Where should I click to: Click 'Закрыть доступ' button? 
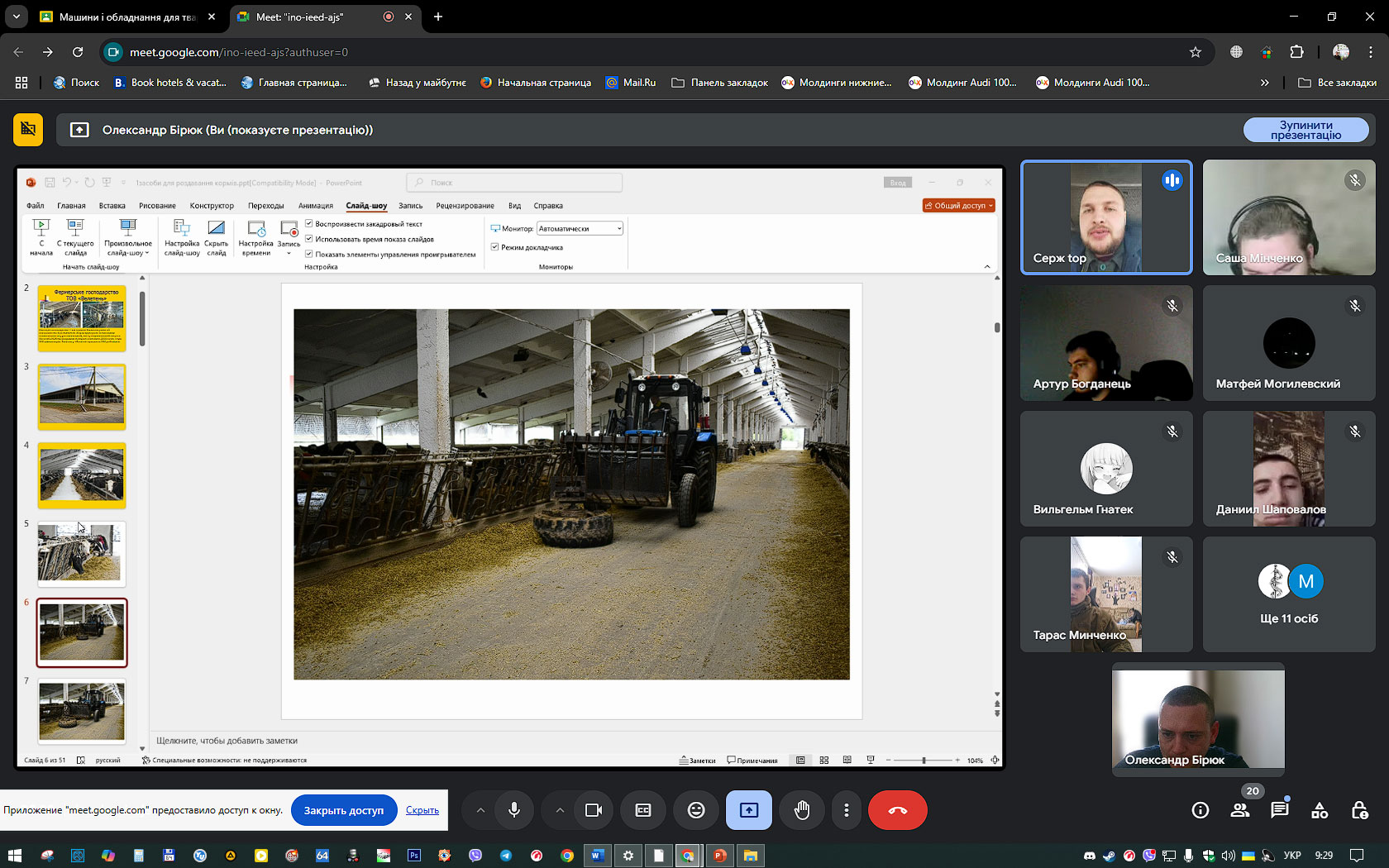(x=344, y=810)
